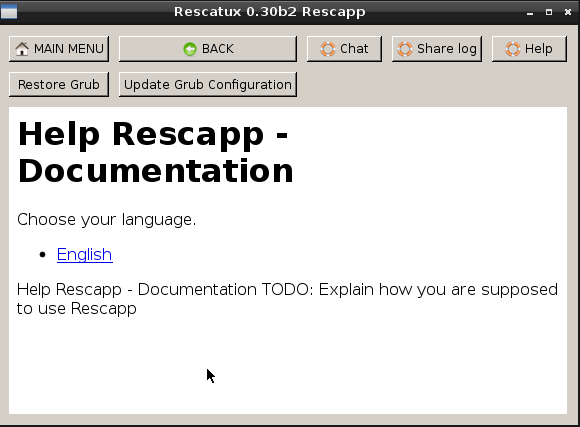Screen dimensions: 580x427
Task: Click the TODO explanation paragraph
Action: [287, 299]
